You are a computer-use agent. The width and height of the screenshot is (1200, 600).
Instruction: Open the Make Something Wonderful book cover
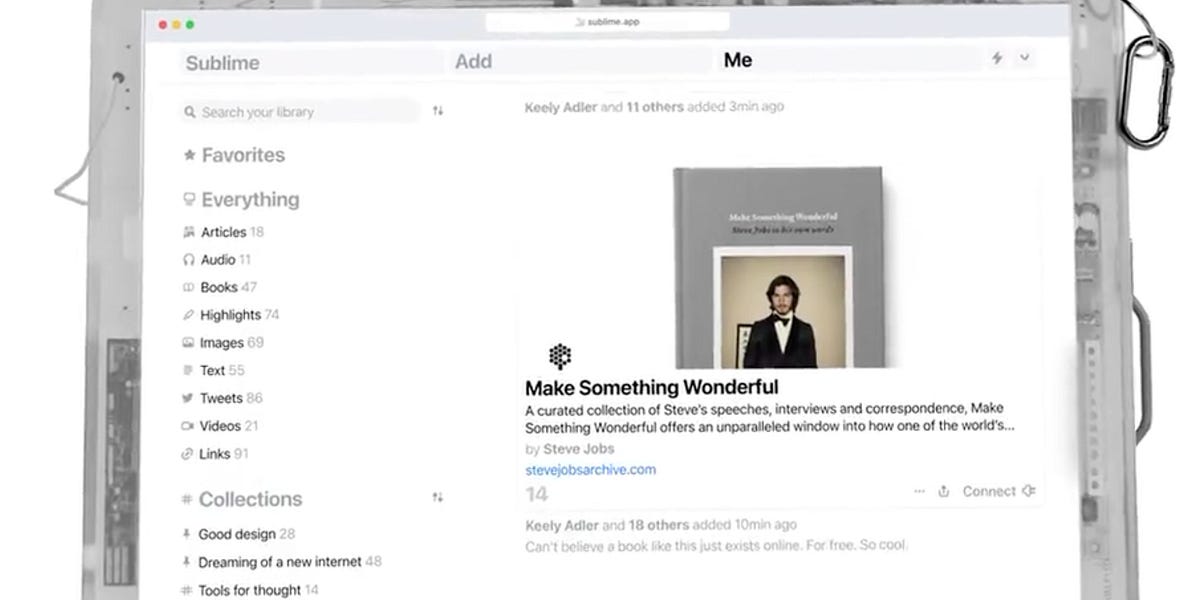tap(778, 267)
